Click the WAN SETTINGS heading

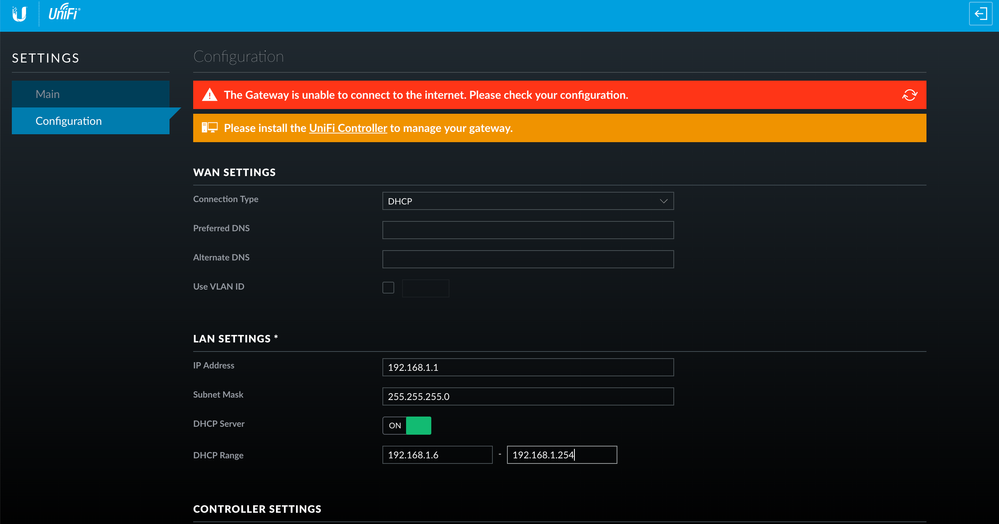click(x=234, y=172)
